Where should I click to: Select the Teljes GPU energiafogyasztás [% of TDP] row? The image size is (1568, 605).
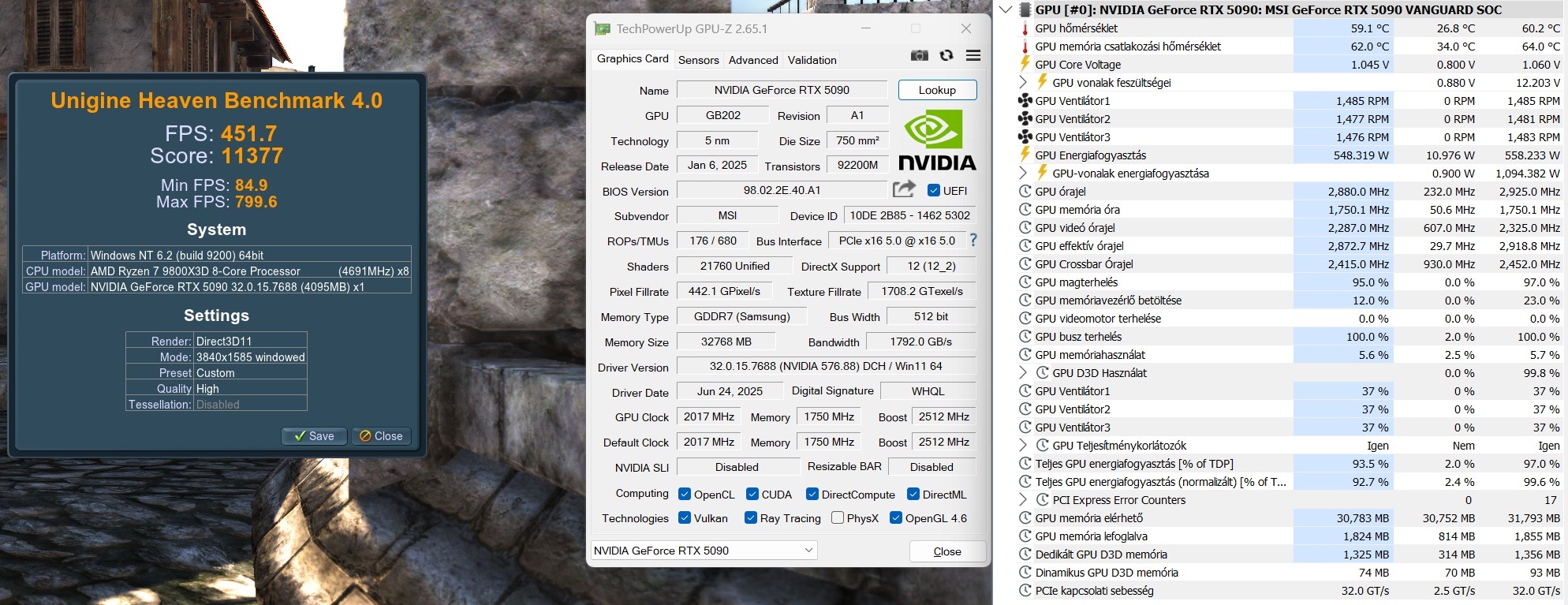(1289, 463)
